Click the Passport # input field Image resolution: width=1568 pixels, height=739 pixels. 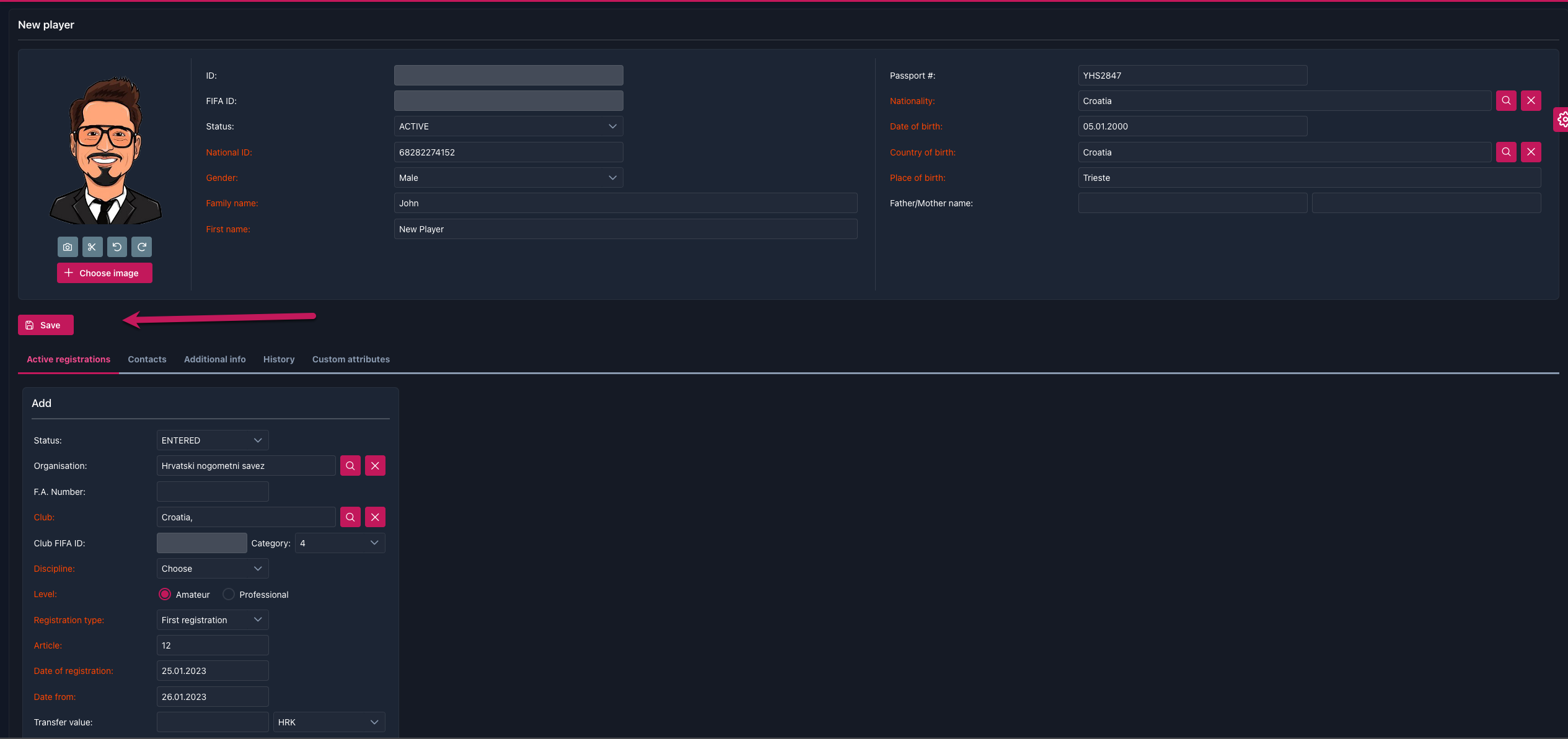click(1192, 76)
